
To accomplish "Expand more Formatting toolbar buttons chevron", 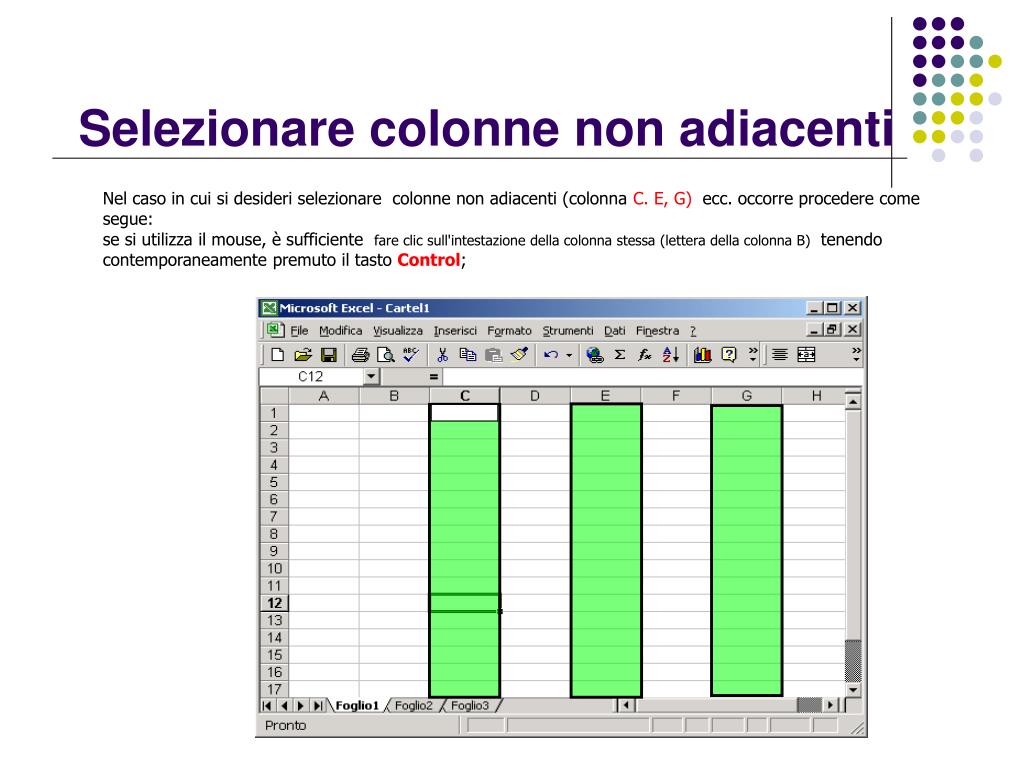I will [x=856, y=355].
